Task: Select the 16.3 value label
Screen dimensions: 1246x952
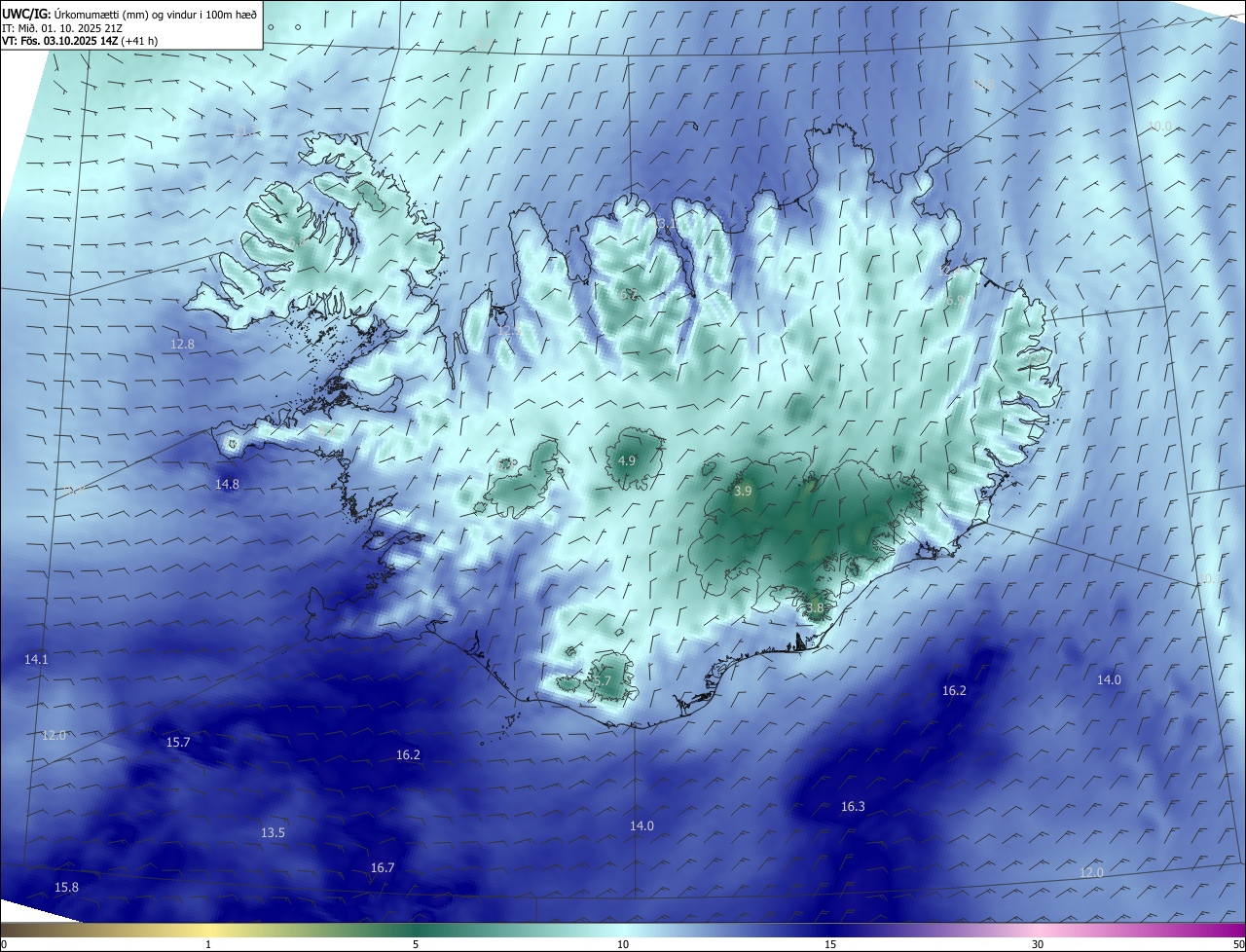Action: click(853, 807)
